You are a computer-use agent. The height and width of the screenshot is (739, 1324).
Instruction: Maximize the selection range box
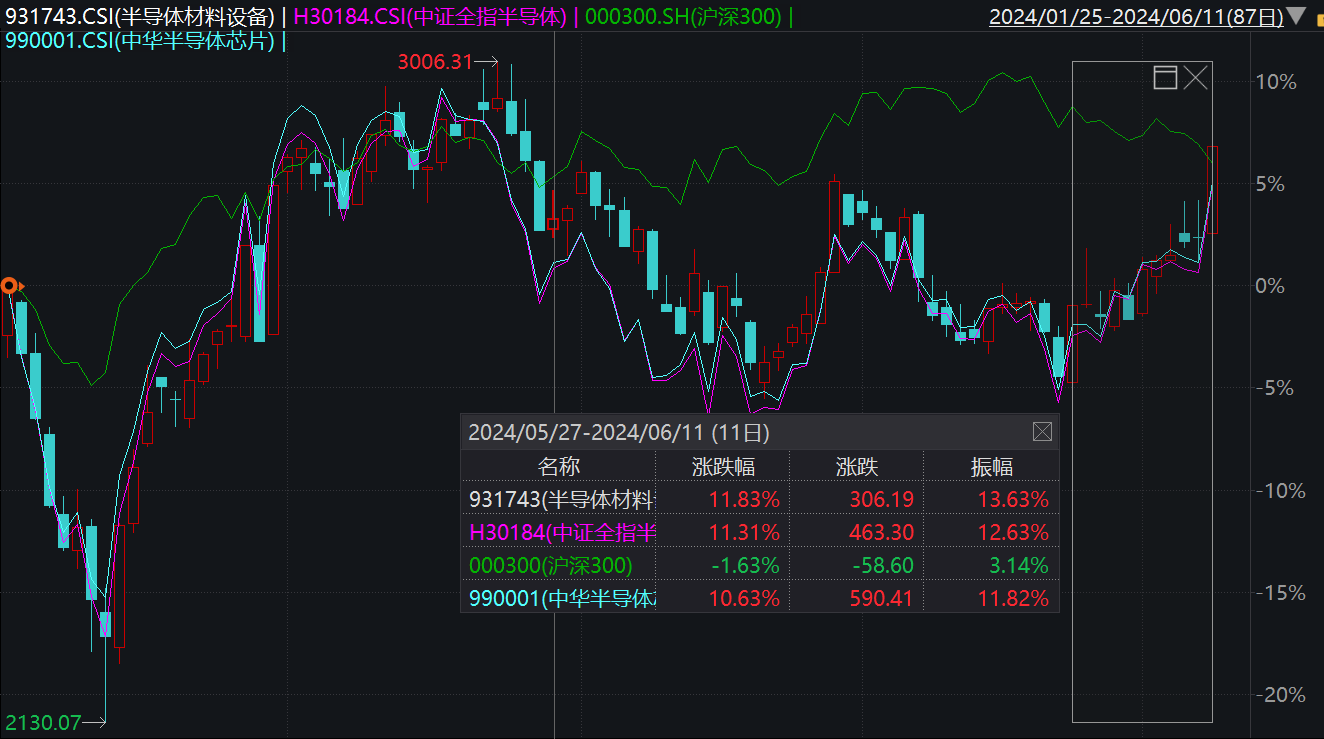click(1165, 78)
